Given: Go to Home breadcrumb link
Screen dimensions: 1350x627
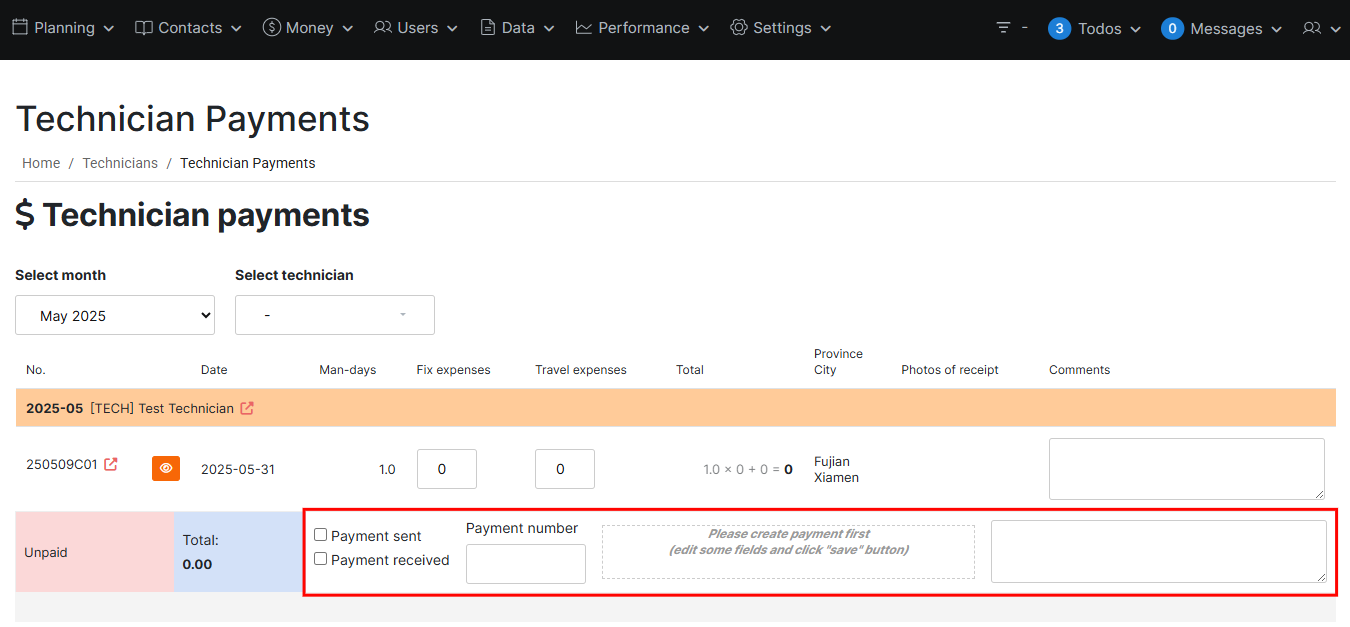Looking at the screenshot, I should 41,163.
